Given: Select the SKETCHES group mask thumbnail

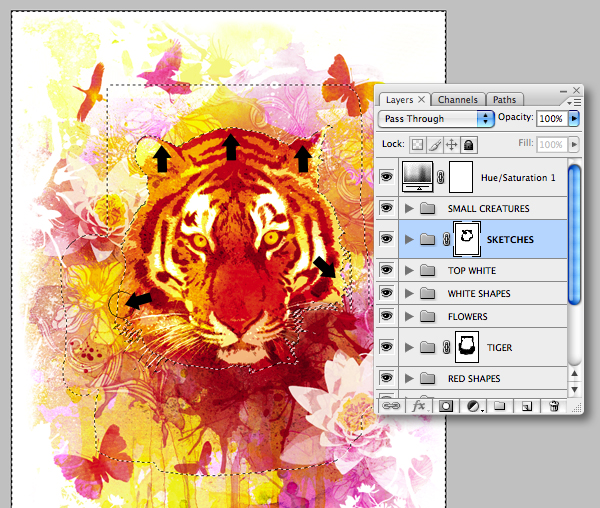Looking at the screenshot, I should (x=467, y=239).
